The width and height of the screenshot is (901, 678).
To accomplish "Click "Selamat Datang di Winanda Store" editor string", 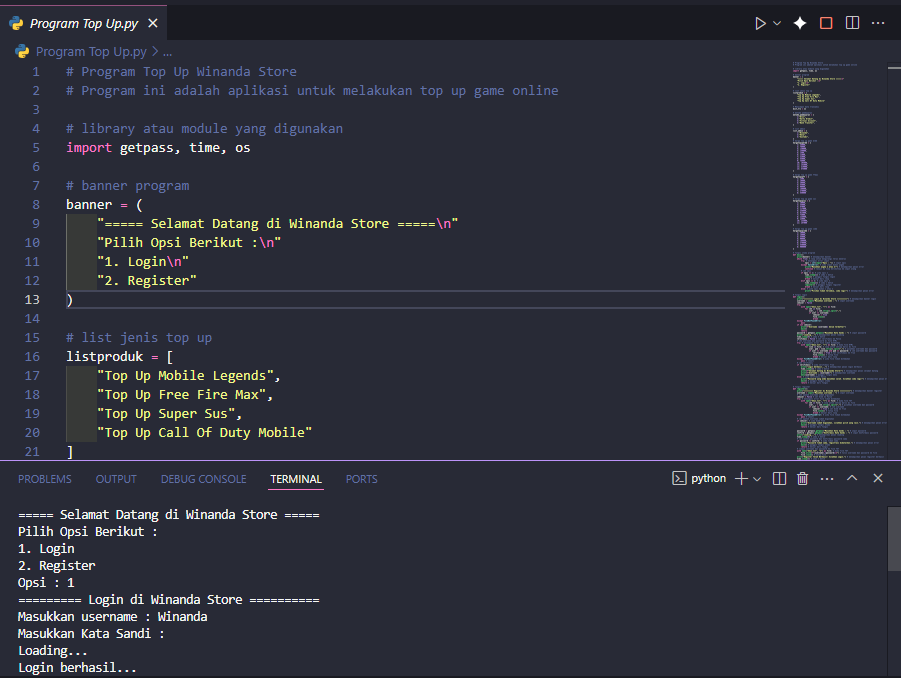I will 278,224.
